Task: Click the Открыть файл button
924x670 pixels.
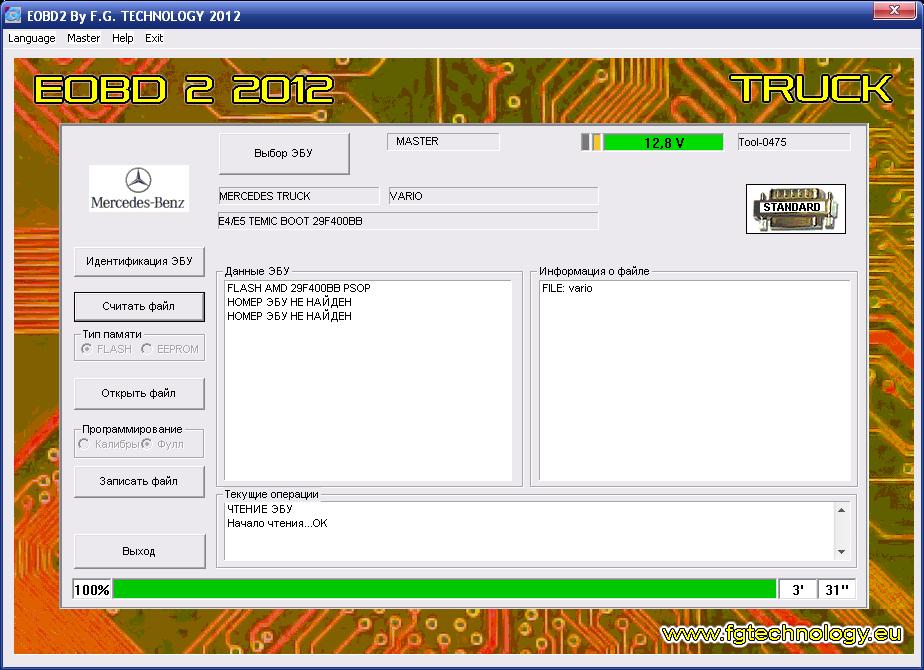Action: click(139, 393)
